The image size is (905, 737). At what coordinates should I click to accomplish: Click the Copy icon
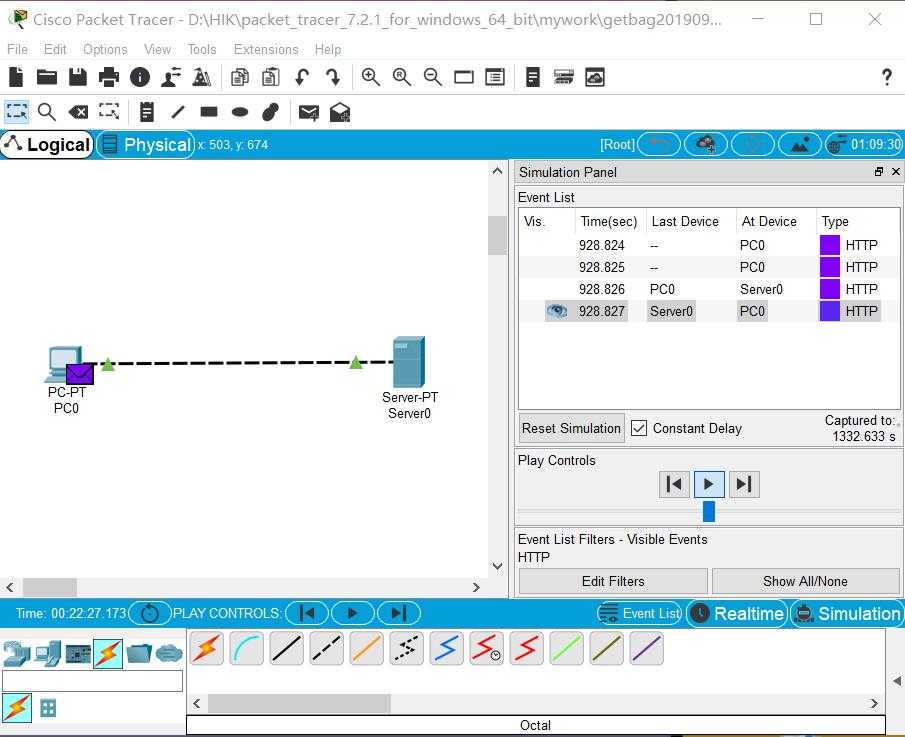click(240, 77)
